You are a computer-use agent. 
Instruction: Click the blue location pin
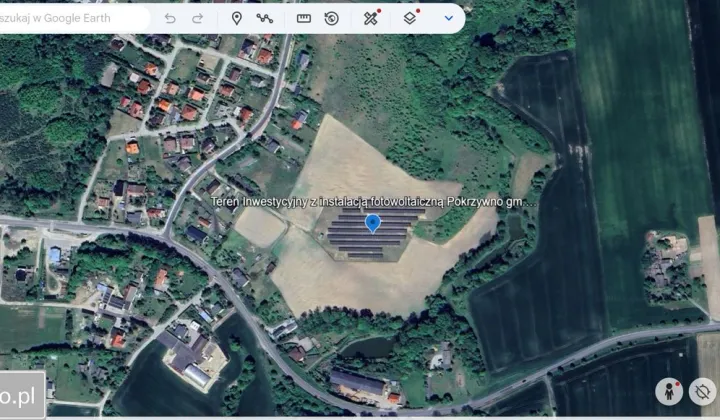coord(372,224)
